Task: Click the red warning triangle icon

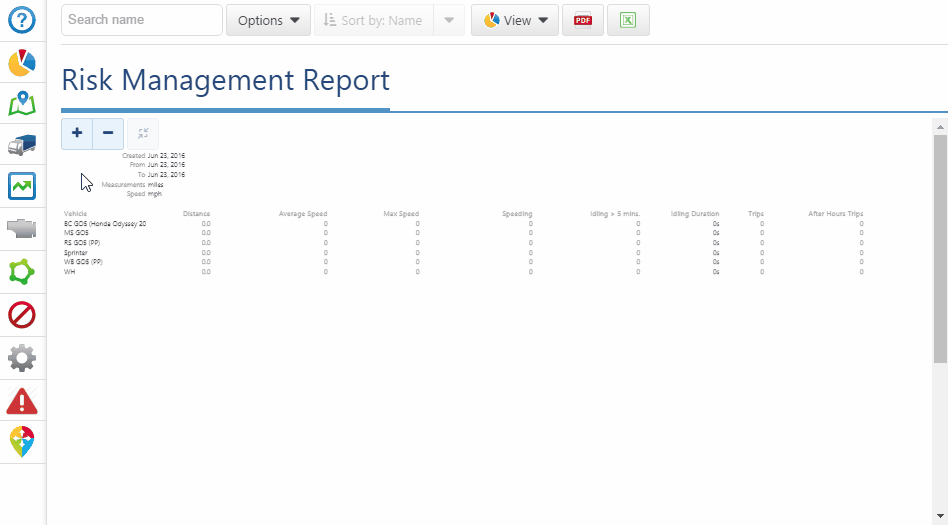Action: tap(22, 401)
